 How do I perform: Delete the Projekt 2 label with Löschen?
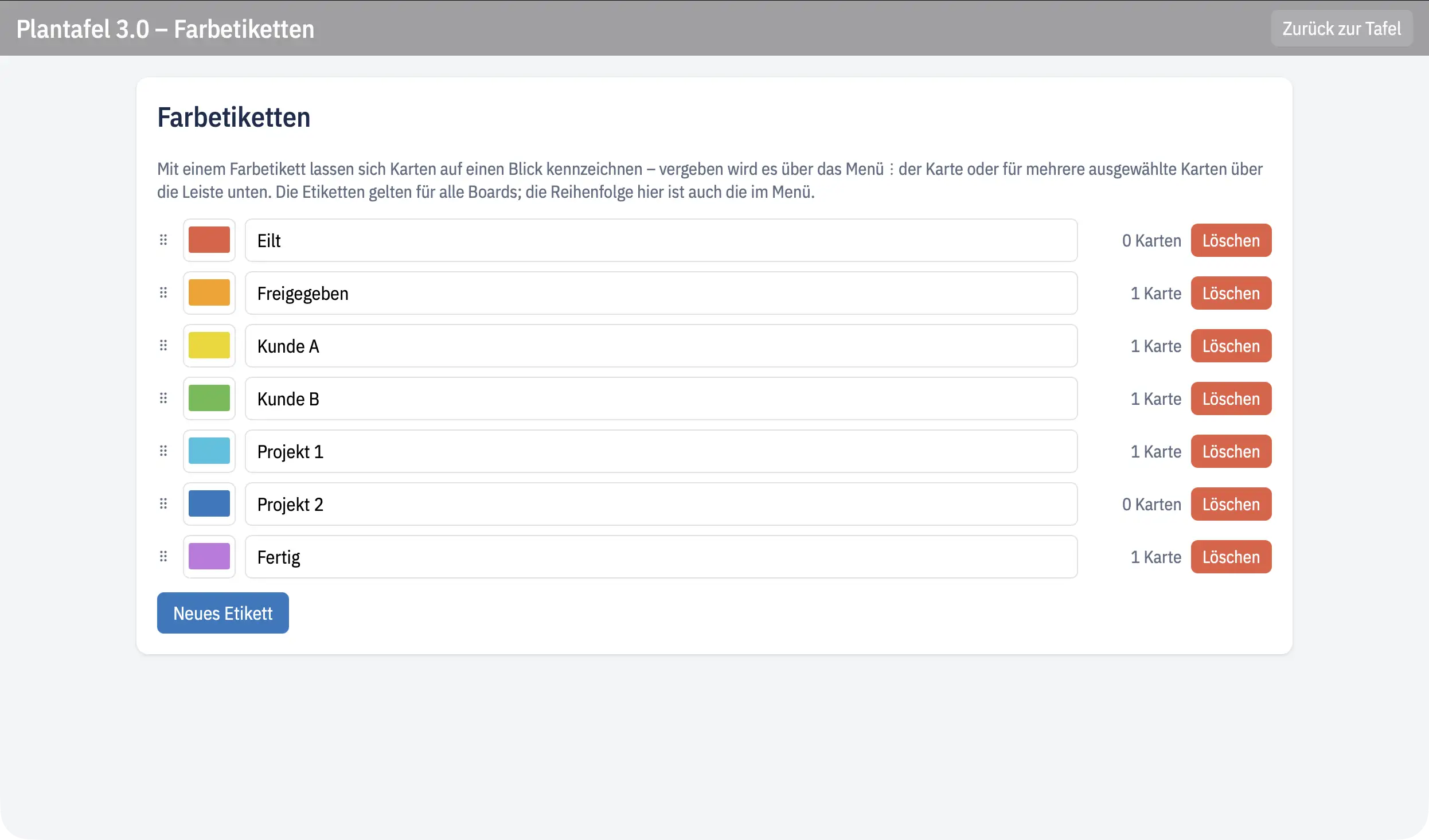click(1231, 504)
